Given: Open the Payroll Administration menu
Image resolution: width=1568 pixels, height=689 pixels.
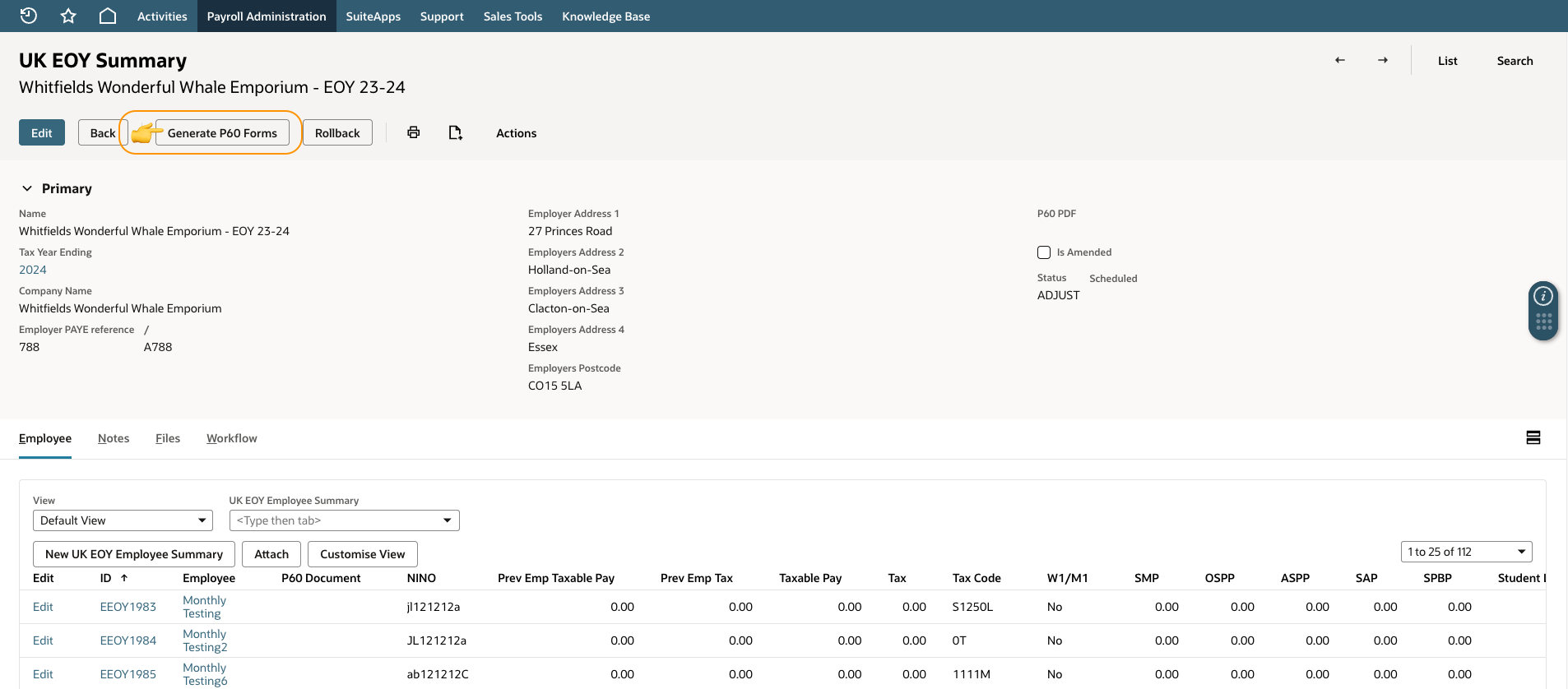Looking at the screenshot, I should 267,16.
